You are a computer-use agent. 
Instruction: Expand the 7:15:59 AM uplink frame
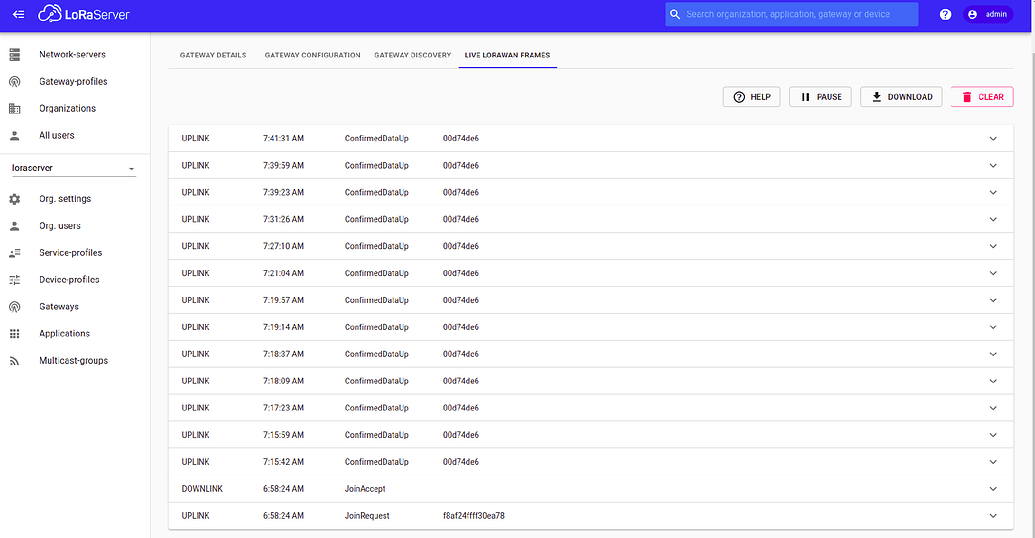click(x=993, y=435)
